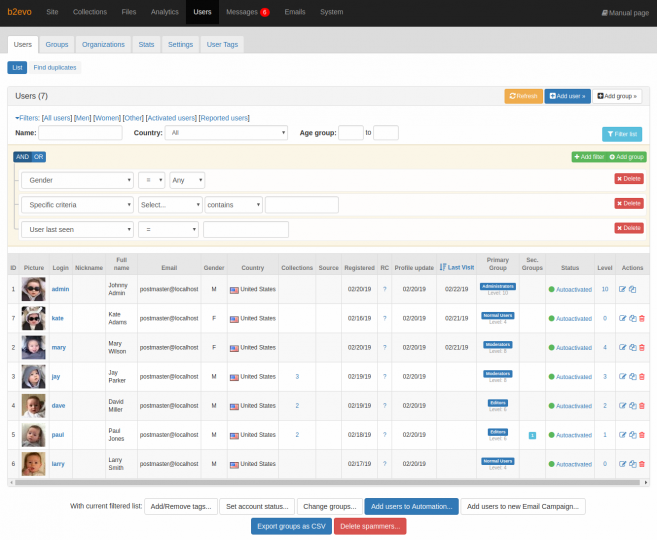Delete user kate via trash icon
Screen dimensions: 657x540
641,318
